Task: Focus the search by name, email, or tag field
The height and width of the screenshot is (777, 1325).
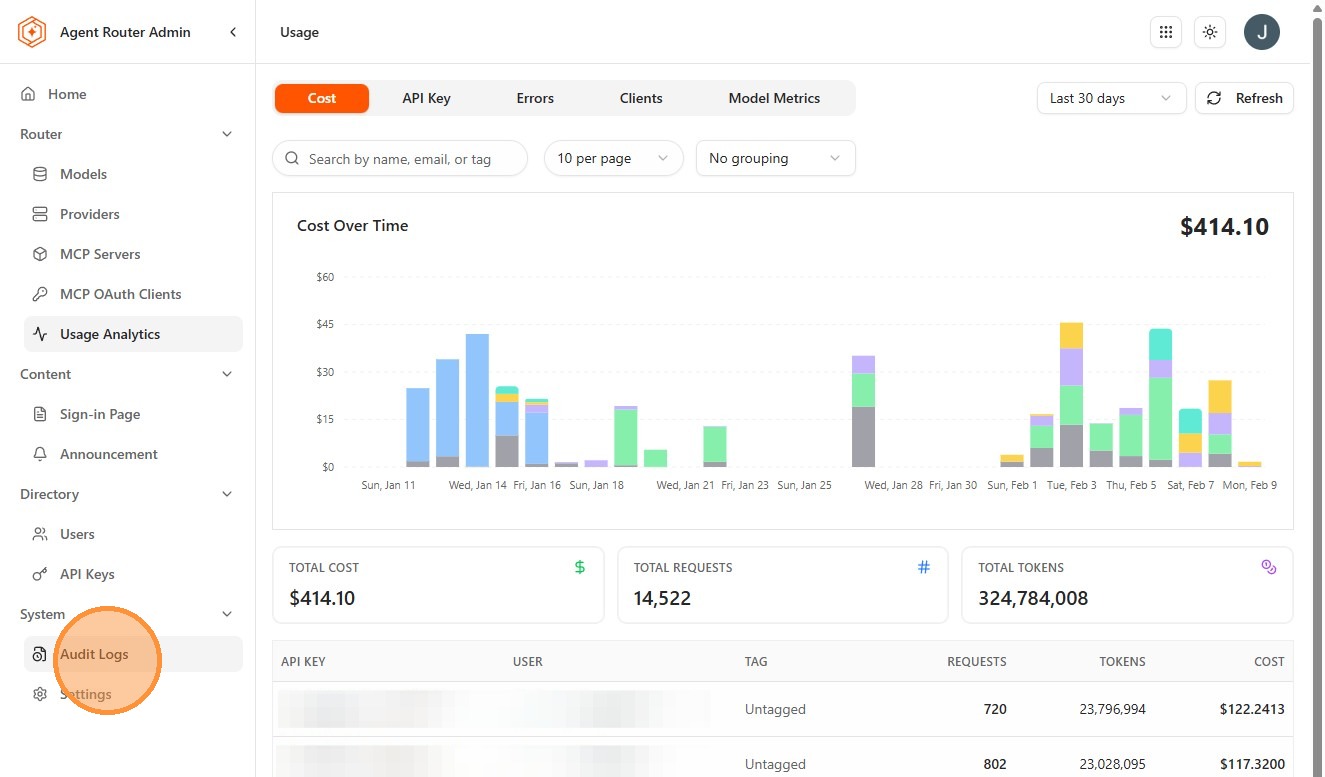Action: point(400,158)
